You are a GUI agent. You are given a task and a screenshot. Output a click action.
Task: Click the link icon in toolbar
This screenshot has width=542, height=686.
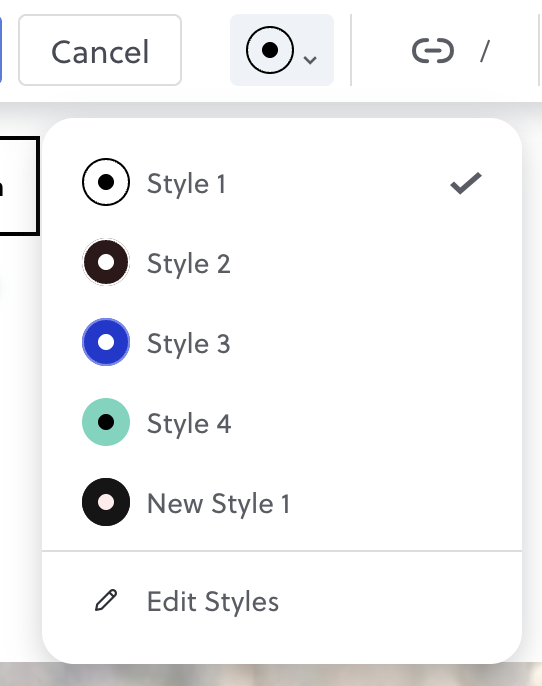coord(433,51)
